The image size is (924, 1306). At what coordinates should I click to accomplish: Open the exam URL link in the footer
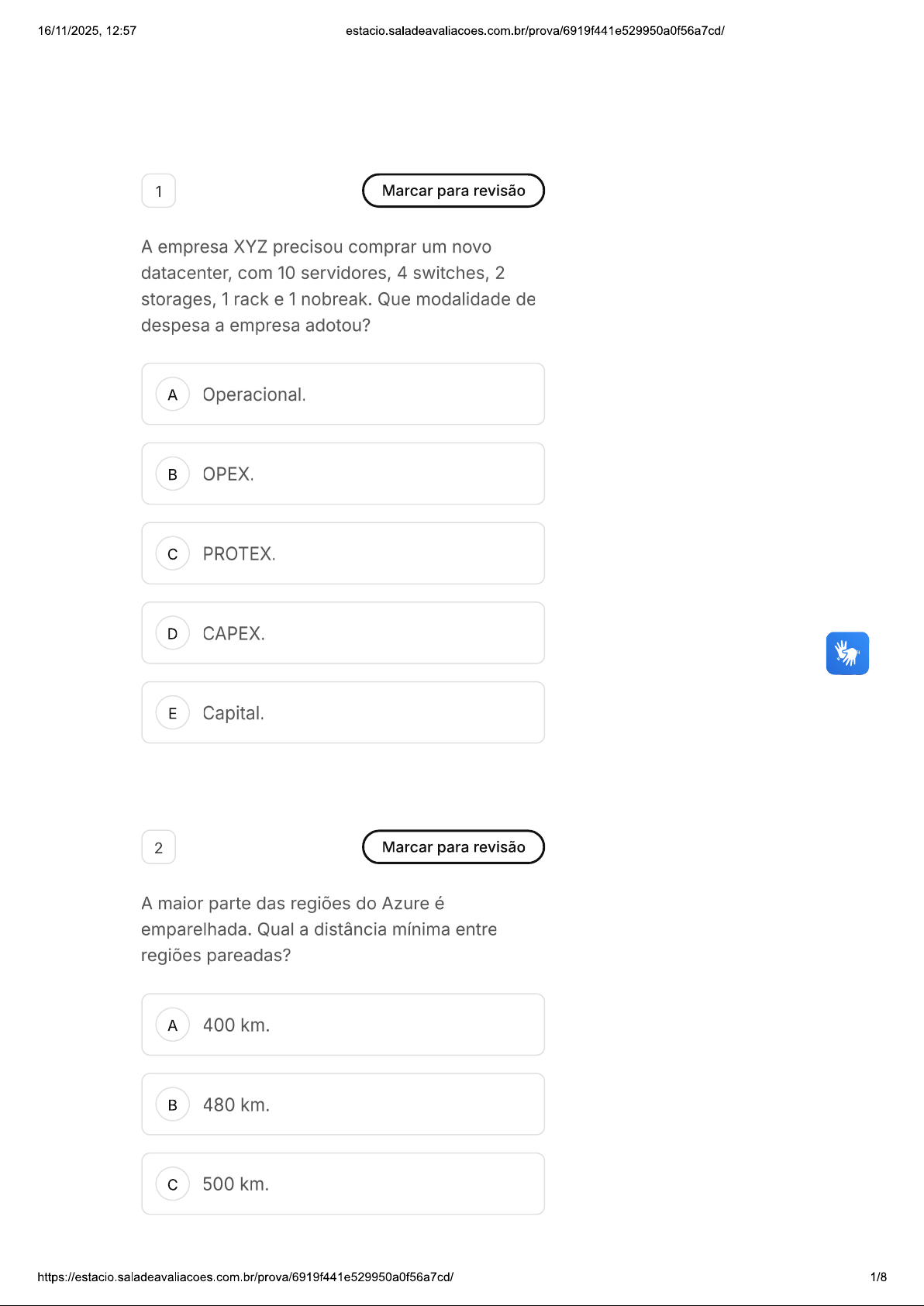(245, 1277)
